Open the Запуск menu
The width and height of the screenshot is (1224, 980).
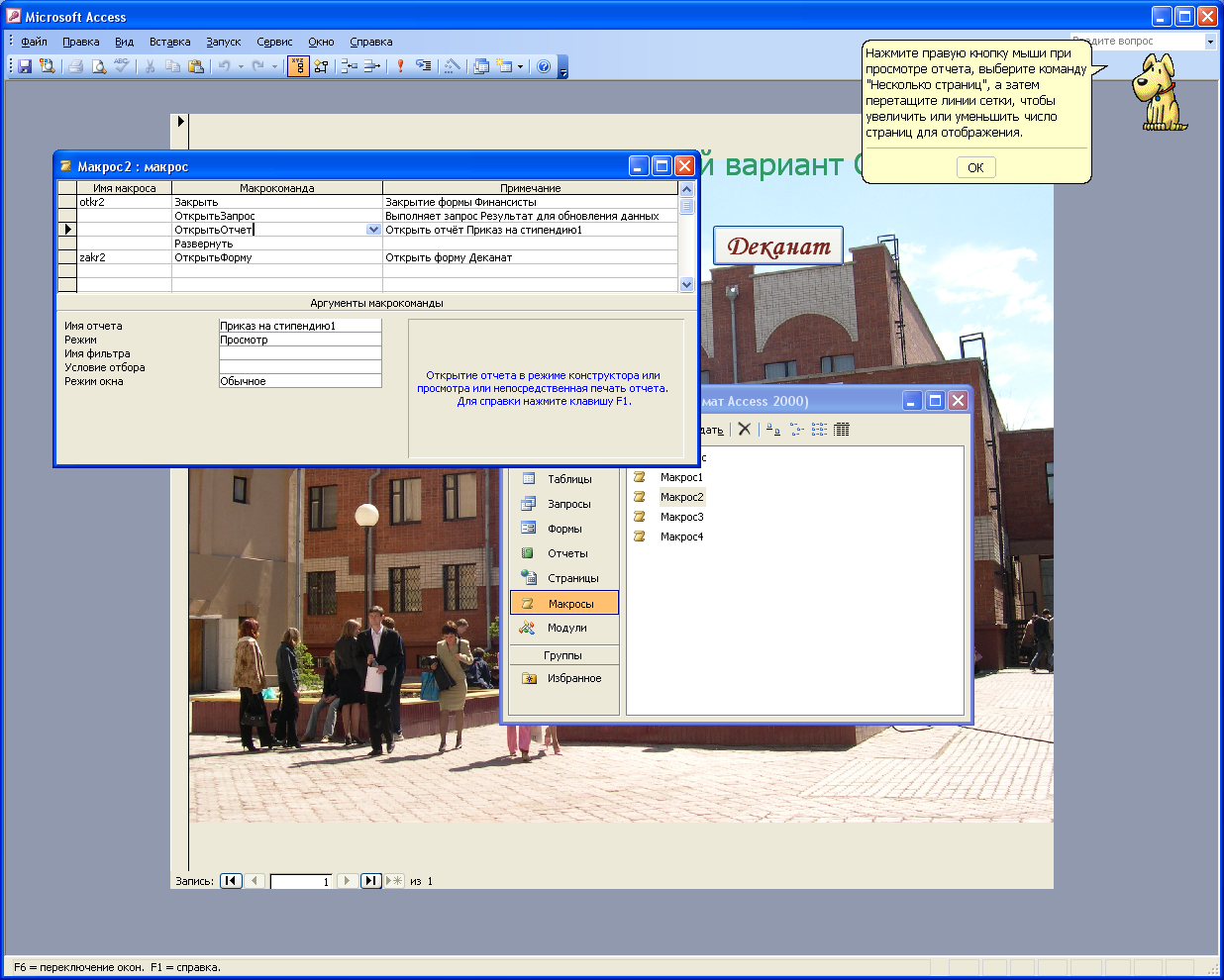click(223, 42)
